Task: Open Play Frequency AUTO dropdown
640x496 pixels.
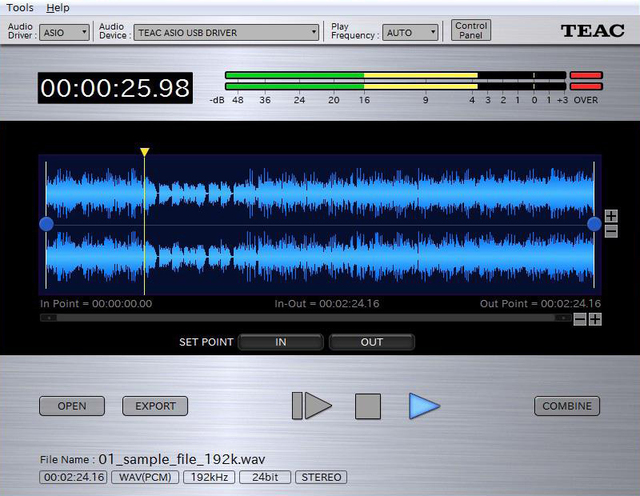Action: (411, 32)
